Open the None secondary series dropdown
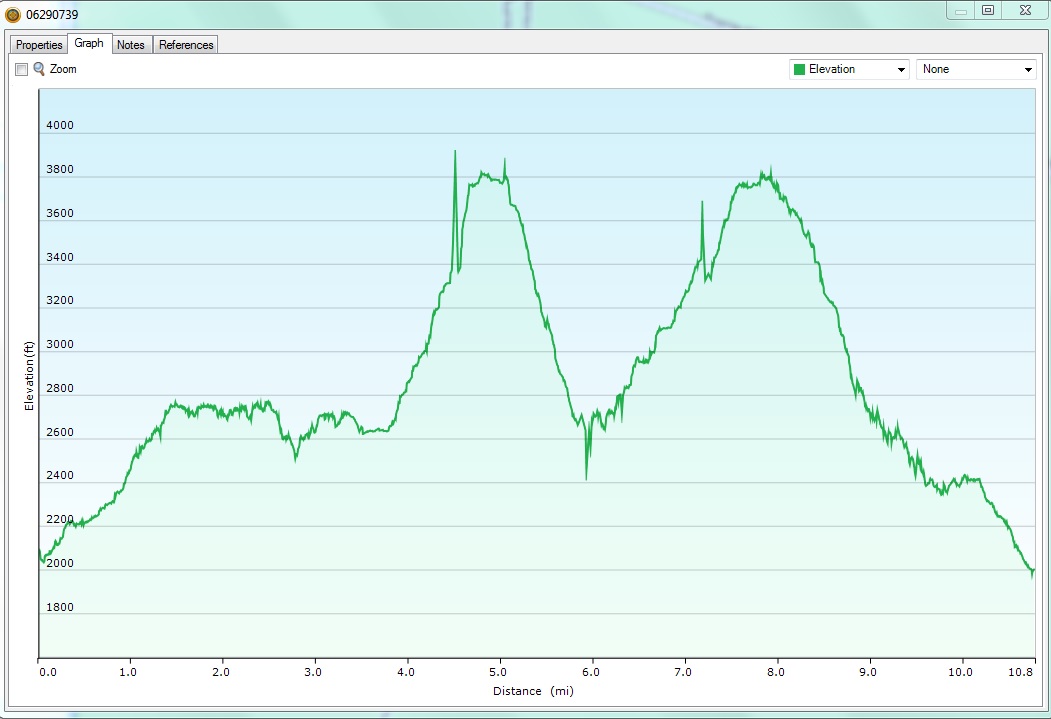 tap(975, 69)
